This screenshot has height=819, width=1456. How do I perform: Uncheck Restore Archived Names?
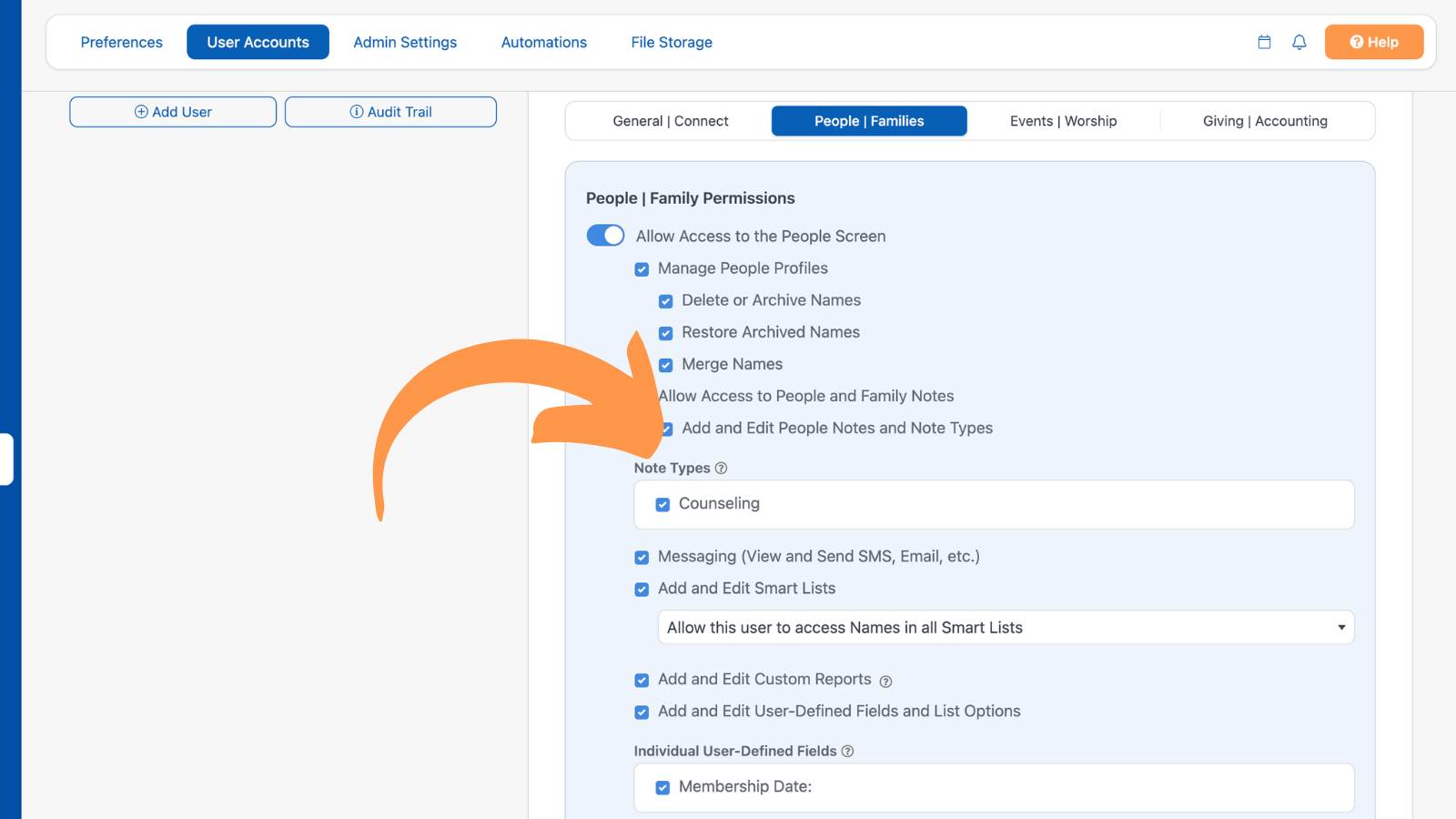point(665,333)
